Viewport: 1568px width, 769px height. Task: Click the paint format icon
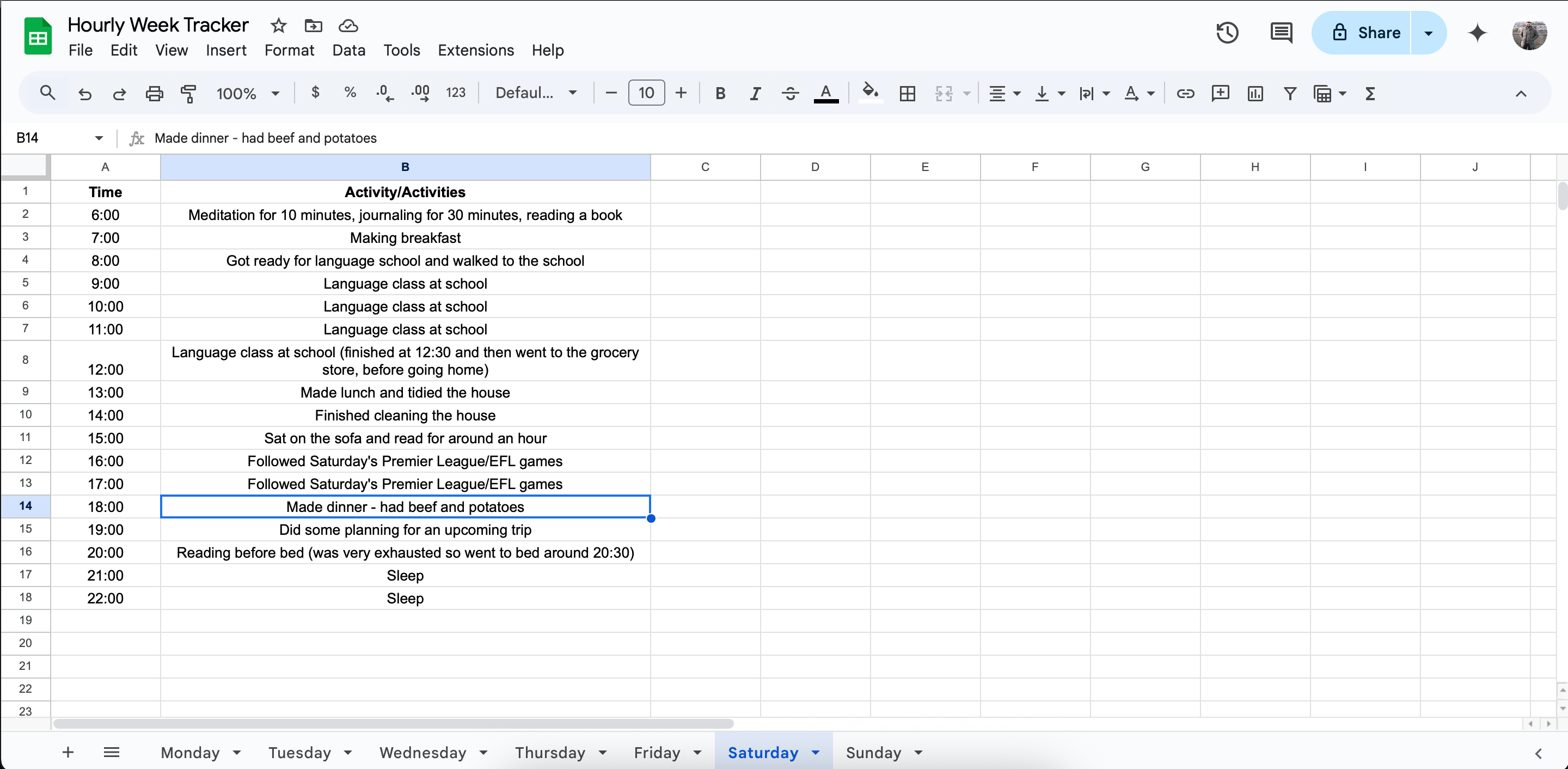pyautogui.click(x=189, y=94)
